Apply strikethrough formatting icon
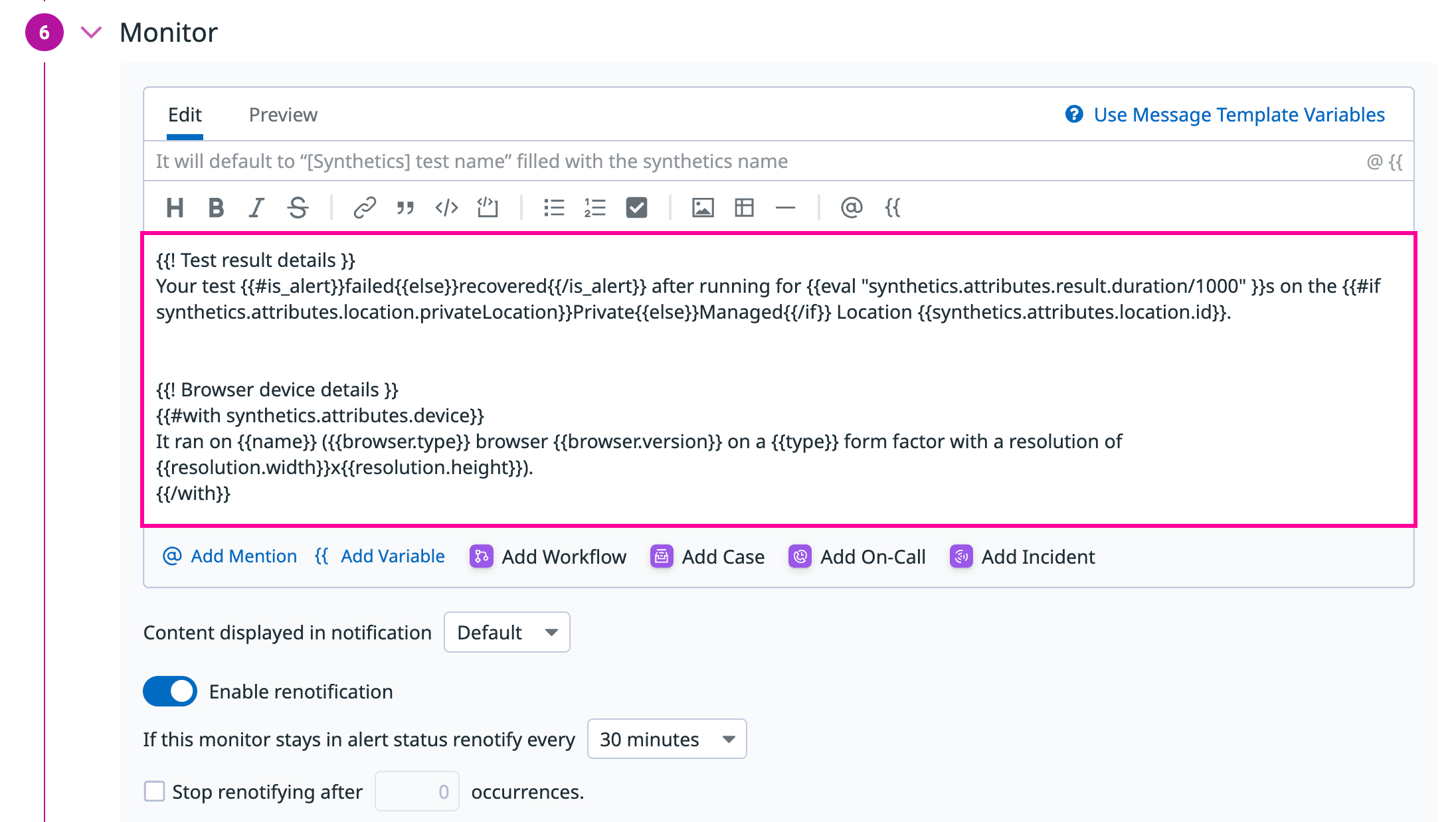 pyautogui.click(x=298, y=208)
